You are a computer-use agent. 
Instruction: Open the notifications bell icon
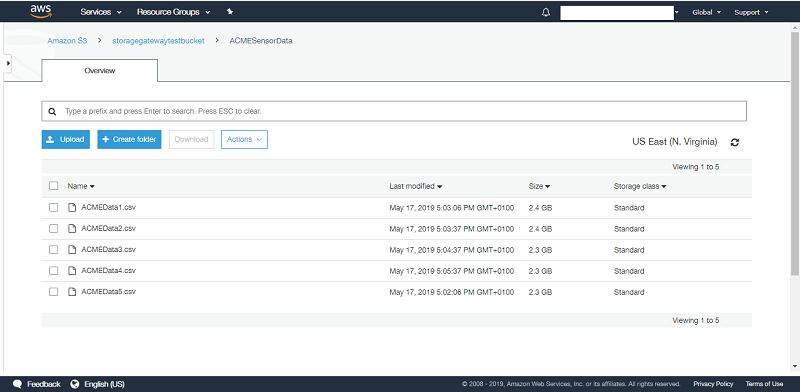(546, 13)
